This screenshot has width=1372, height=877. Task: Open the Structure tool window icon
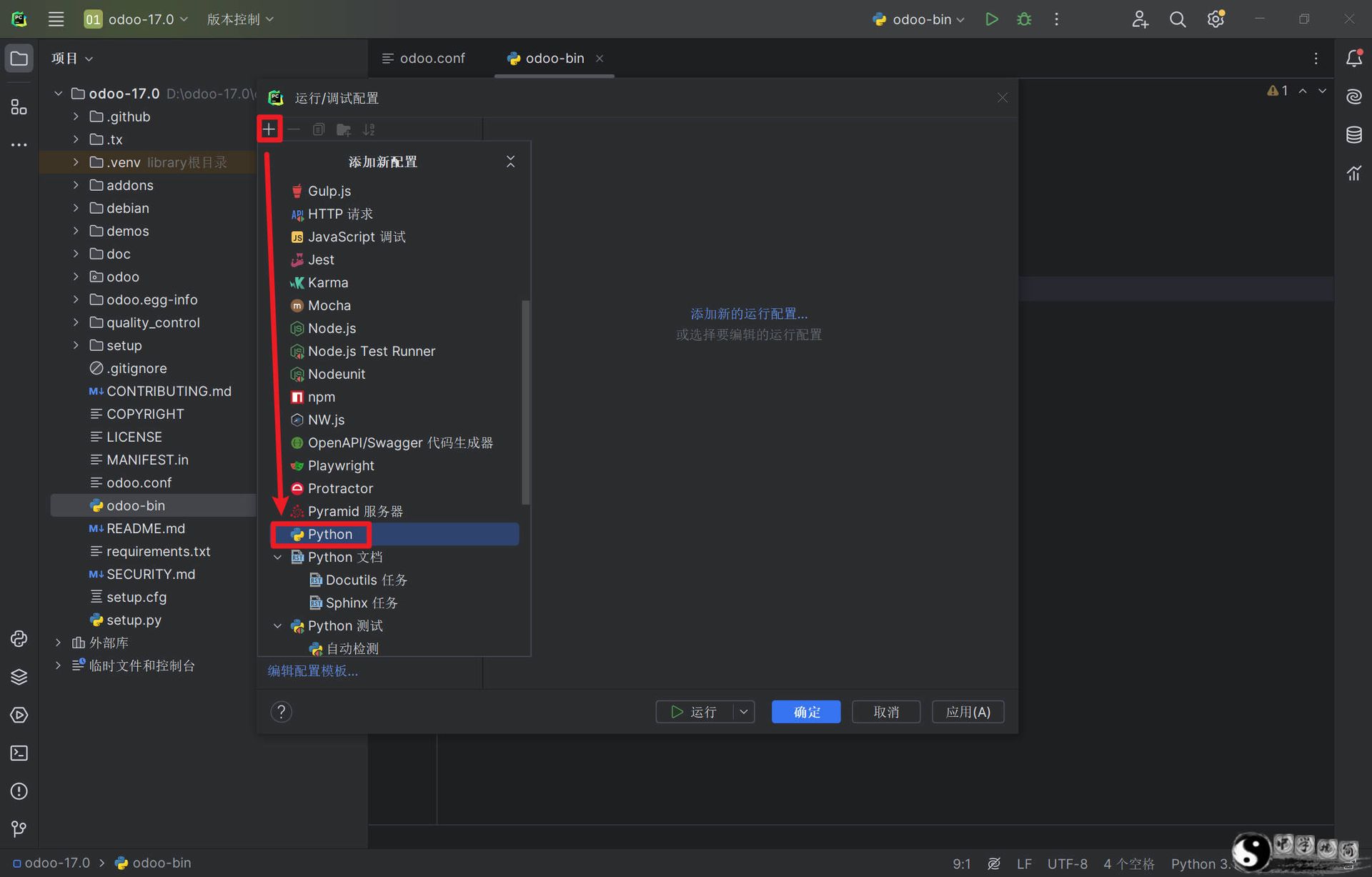click(19, 107)
